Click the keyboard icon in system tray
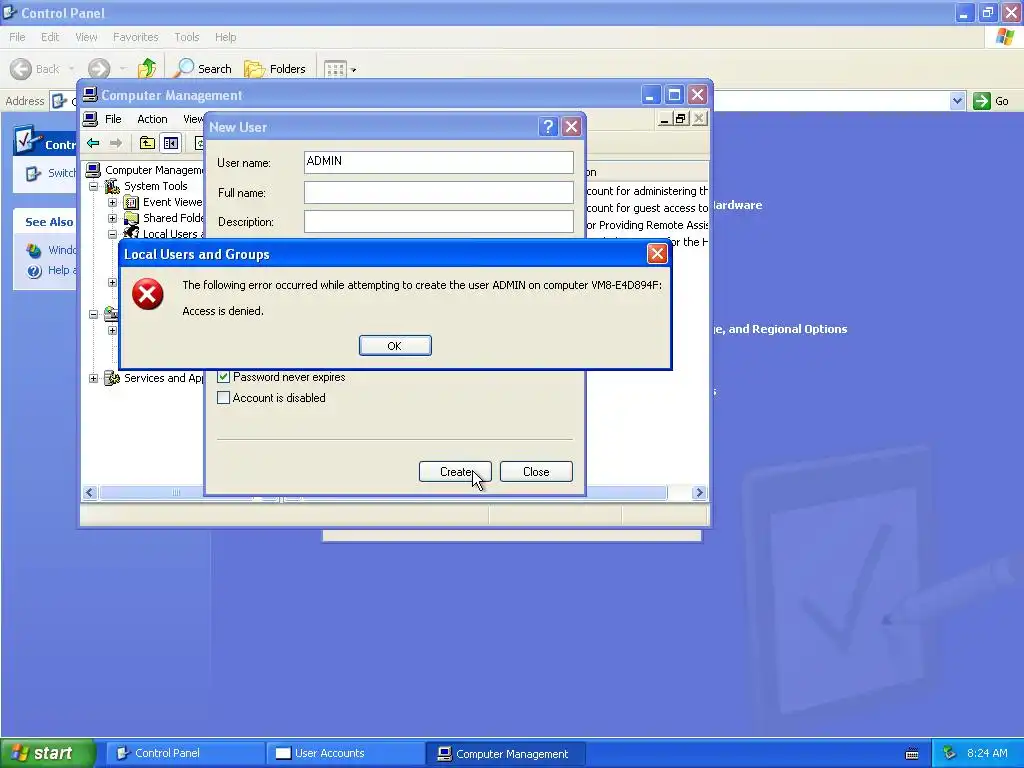This screenshot has width=1024, height=768. [x=912, y=754]
